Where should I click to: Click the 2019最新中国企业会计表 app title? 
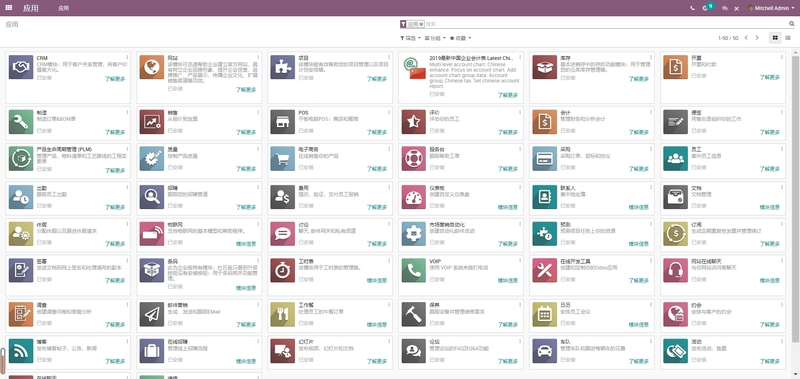(x=471, y=58)
